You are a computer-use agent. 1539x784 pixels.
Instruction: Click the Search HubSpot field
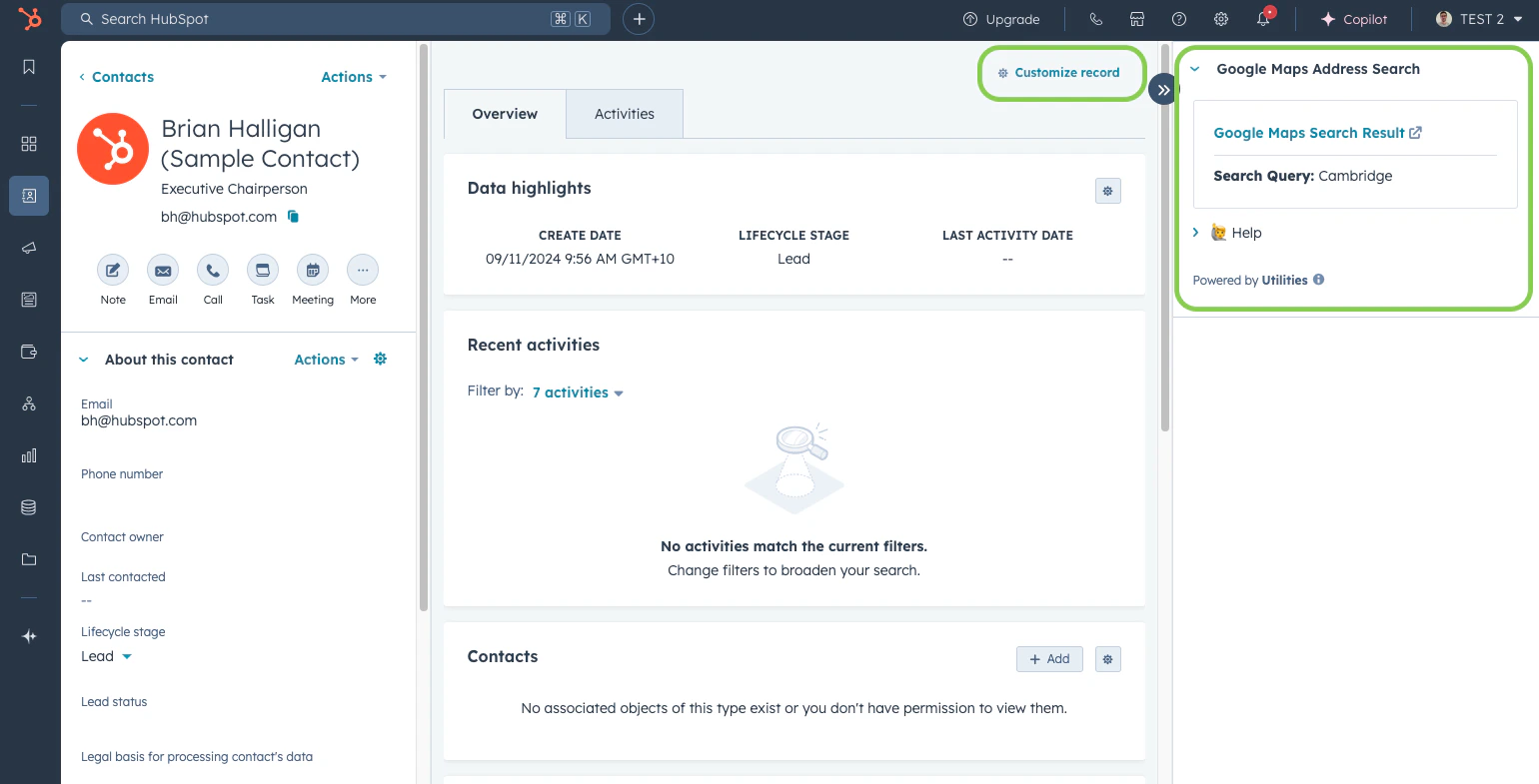pyautogui.click(x=336, y=19)
